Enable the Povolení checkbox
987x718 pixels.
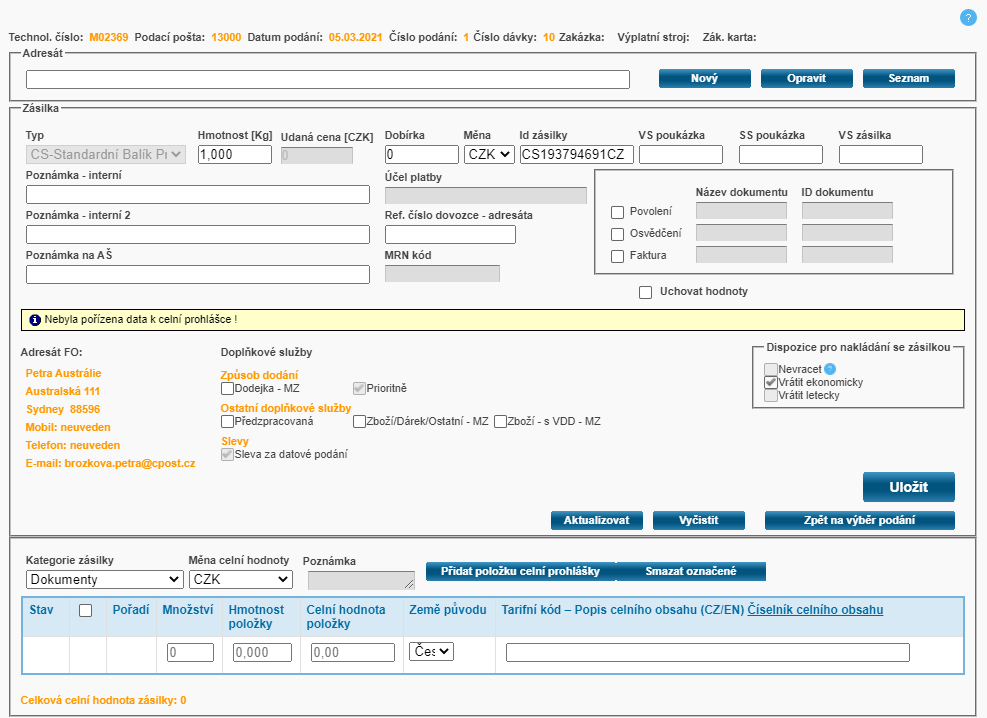tap(617, 211)
